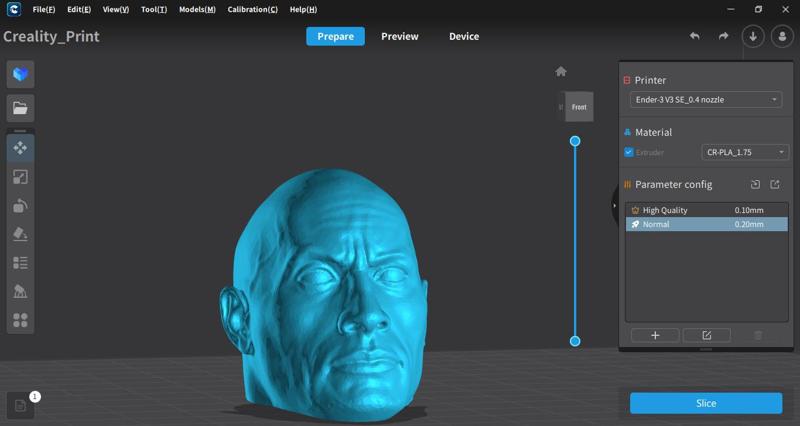The width and height of the screenshot is (800, 426).
Task: Select the Rotate tool
Action: [x=20, y=206]
